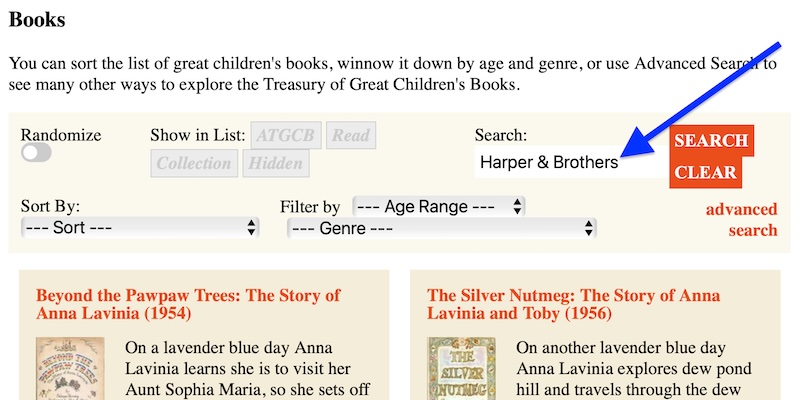800x400 pixels.
Task: Expand the Age Range dropdown
Action: point(439,207)
